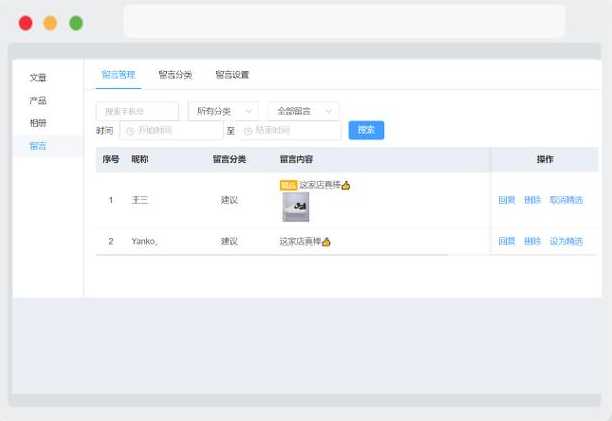The image size is (612, 421).
Task: Open the 文章 sidebar menu
Action: click(x=38, y=78)
